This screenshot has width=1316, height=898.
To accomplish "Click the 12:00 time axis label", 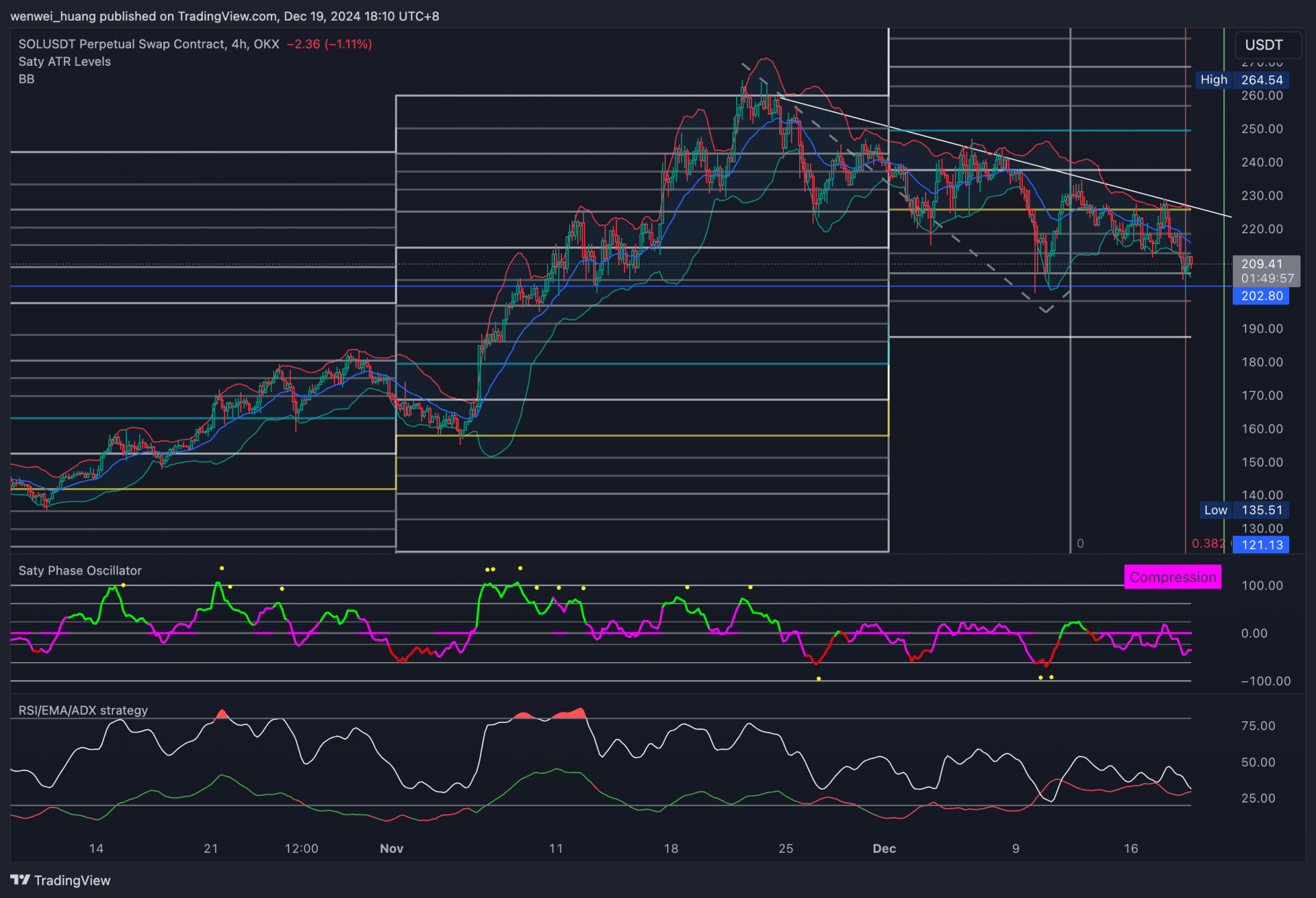I will 302,849.
